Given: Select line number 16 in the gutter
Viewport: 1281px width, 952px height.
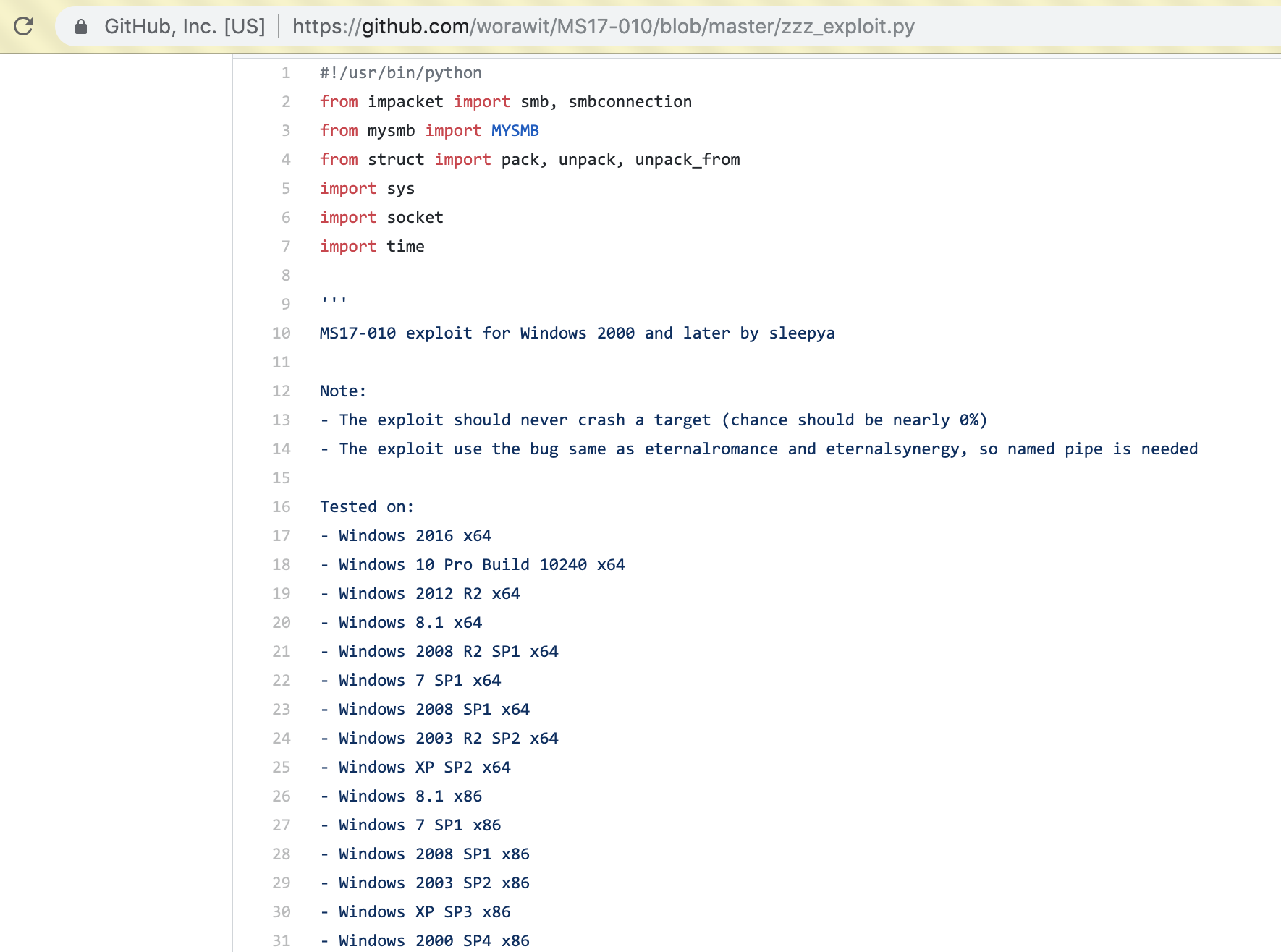Looking at the screenshot, I should coord(282,507).
